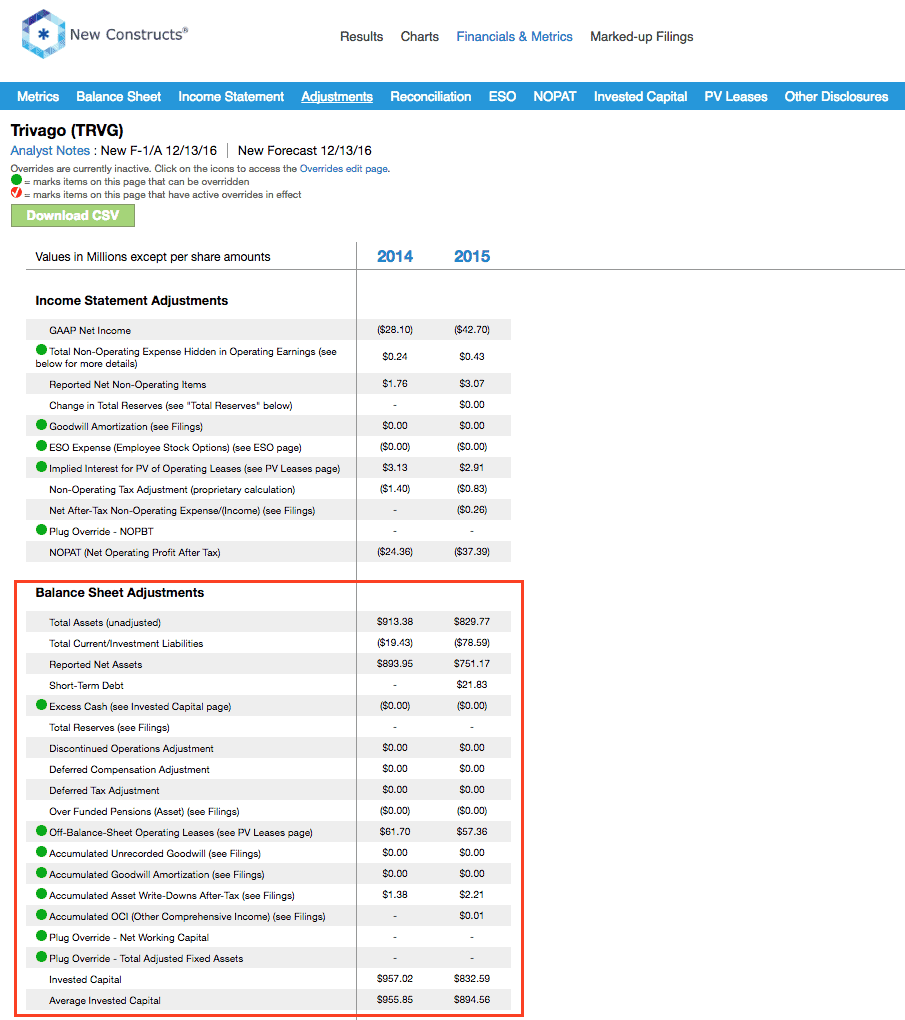Click the red checkmark active-override legend icon

[x=16, y=193]
